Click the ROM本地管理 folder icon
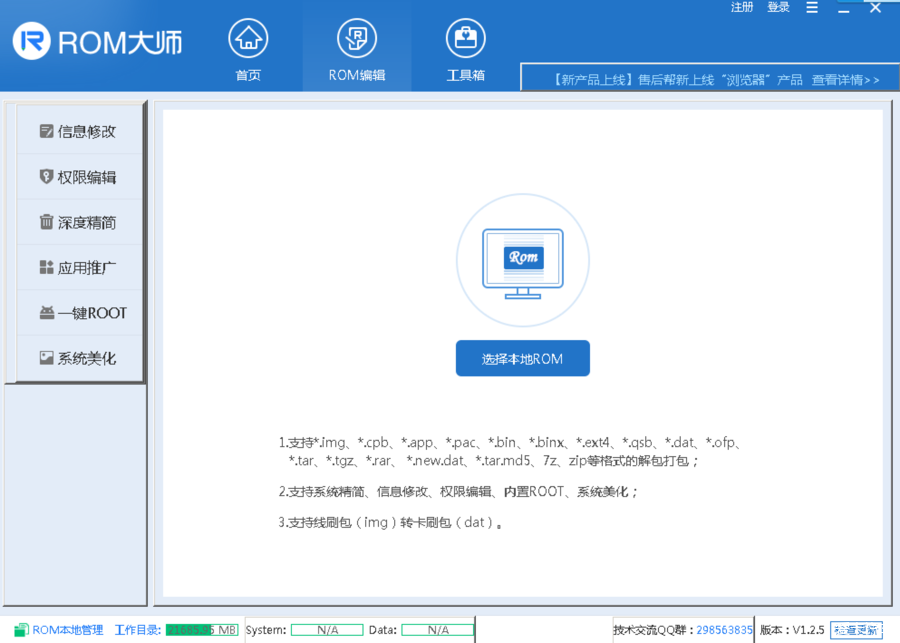 [x=21, y=630]
